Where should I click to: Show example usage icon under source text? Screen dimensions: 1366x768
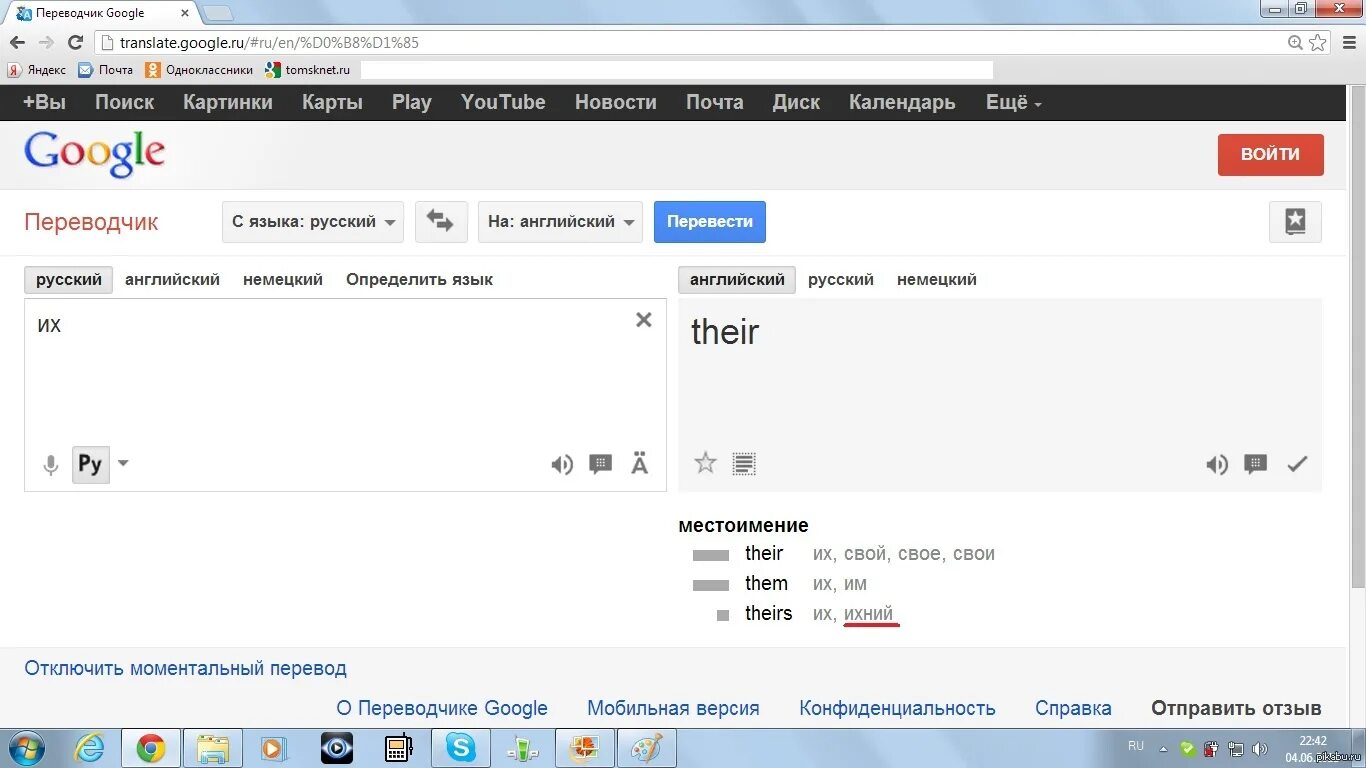point(600,464)
